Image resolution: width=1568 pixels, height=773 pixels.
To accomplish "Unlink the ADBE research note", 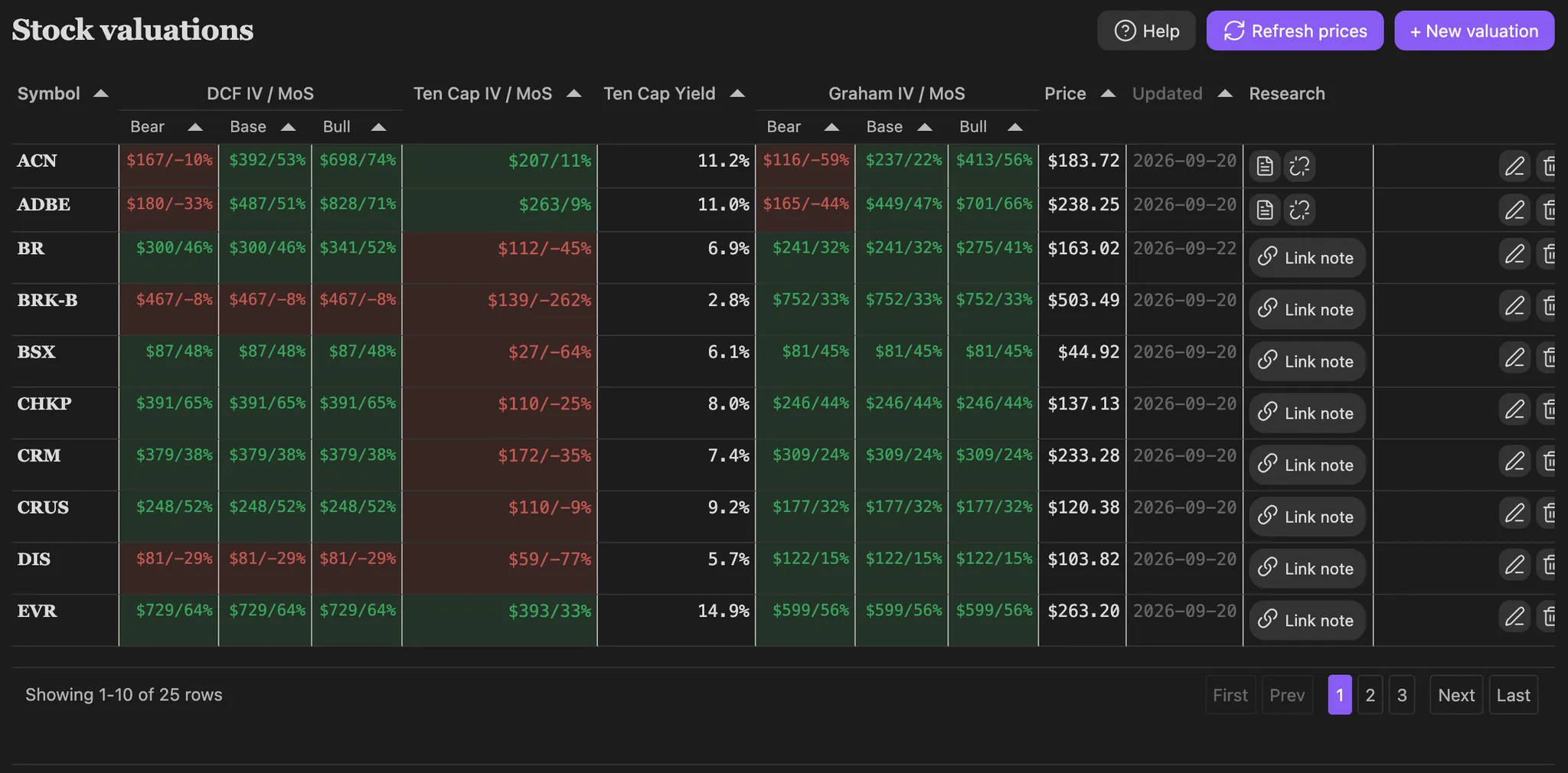I will pyautogui.click(x=1300, y=210).
